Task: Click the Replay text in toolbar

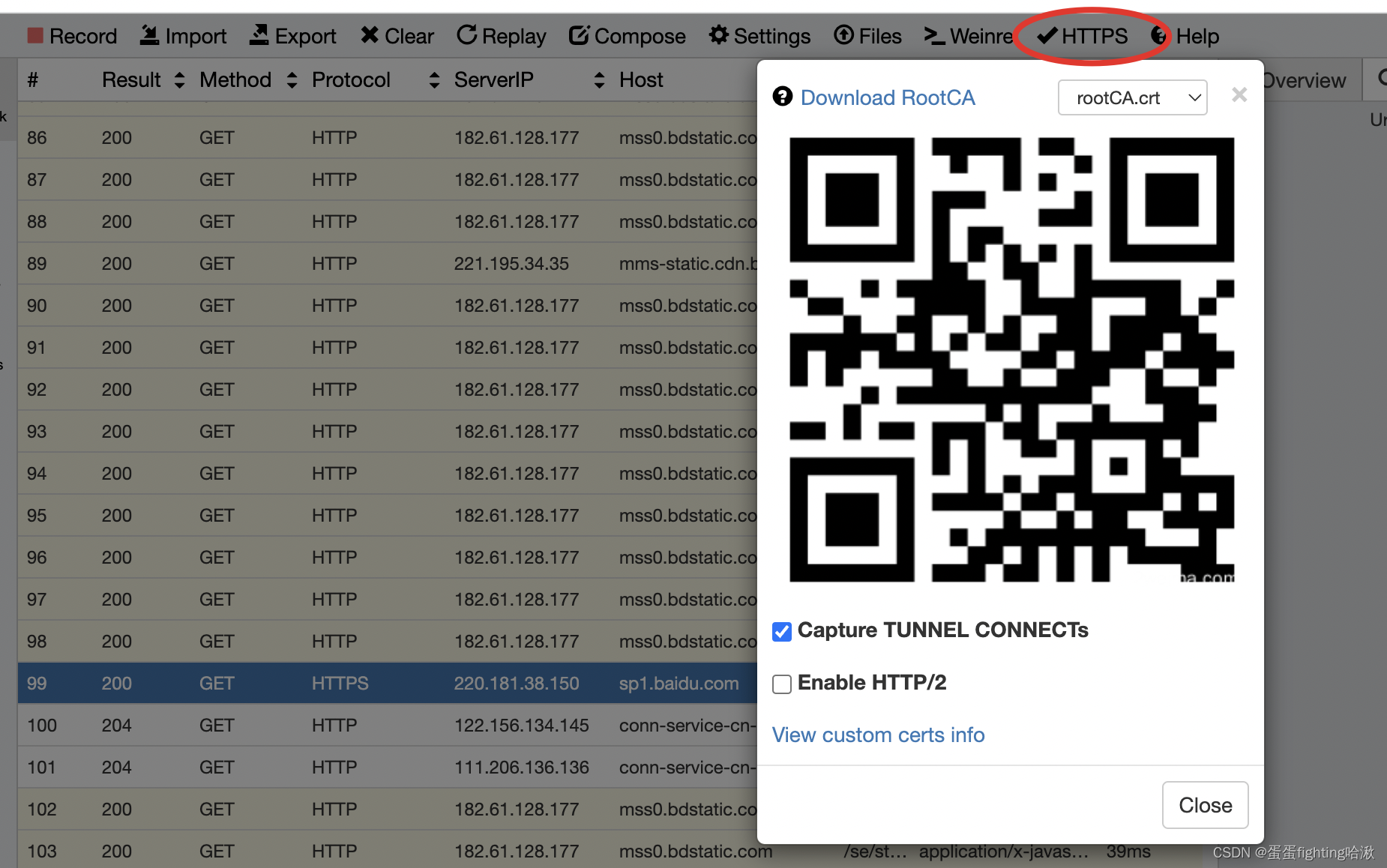Action: pyautogui.click(x=514, y=36)
